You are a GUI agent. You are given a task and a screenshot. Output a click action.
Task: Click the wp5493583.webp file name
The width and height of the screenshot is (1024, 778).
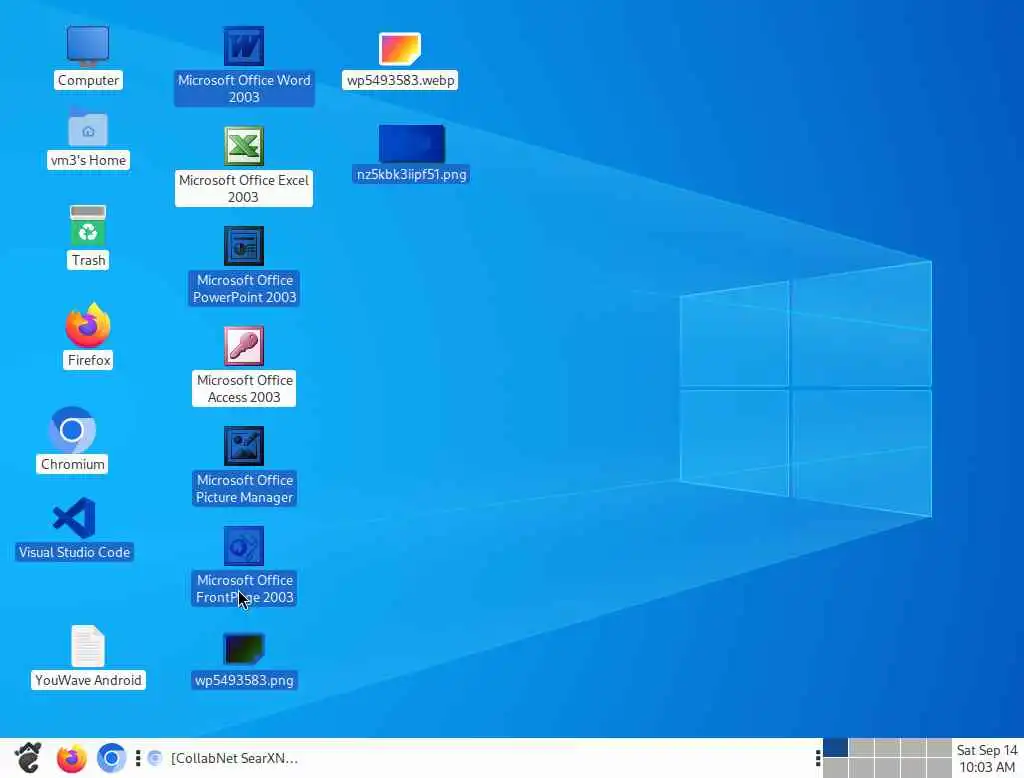pos(400,80)
